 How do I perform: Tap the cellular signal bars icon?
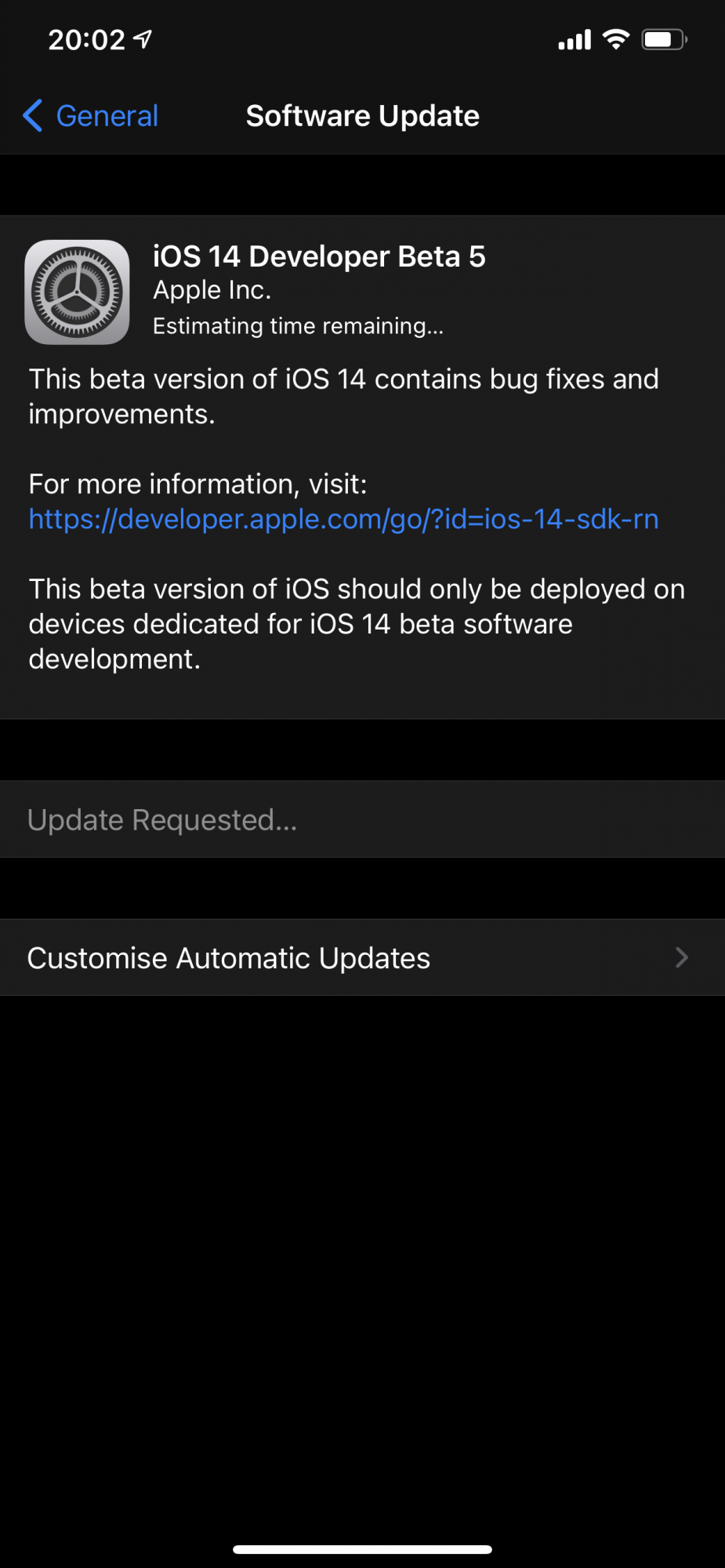pyautogui.click(x=575, y=40)
